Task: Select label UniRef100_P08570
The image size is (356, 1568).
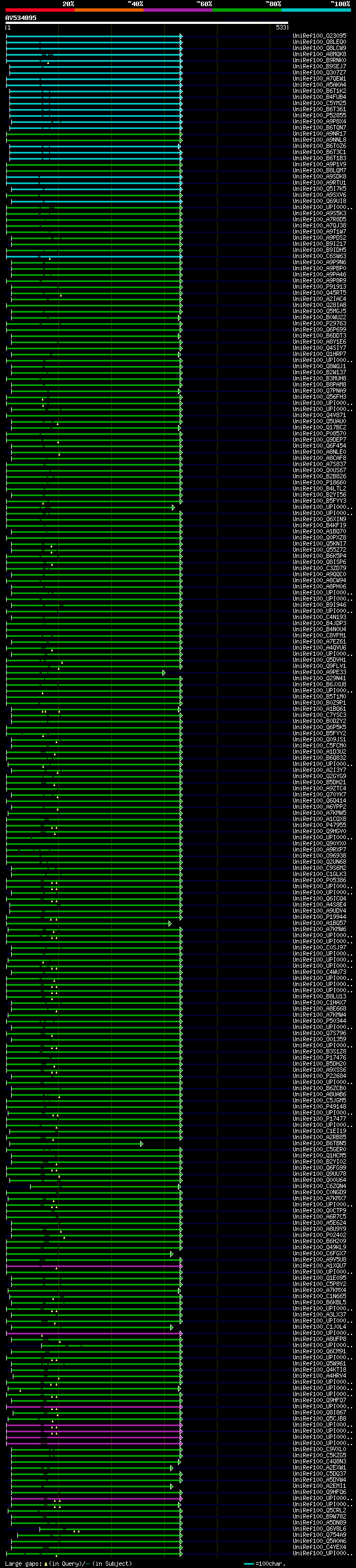Action: [x=319, y=434]
